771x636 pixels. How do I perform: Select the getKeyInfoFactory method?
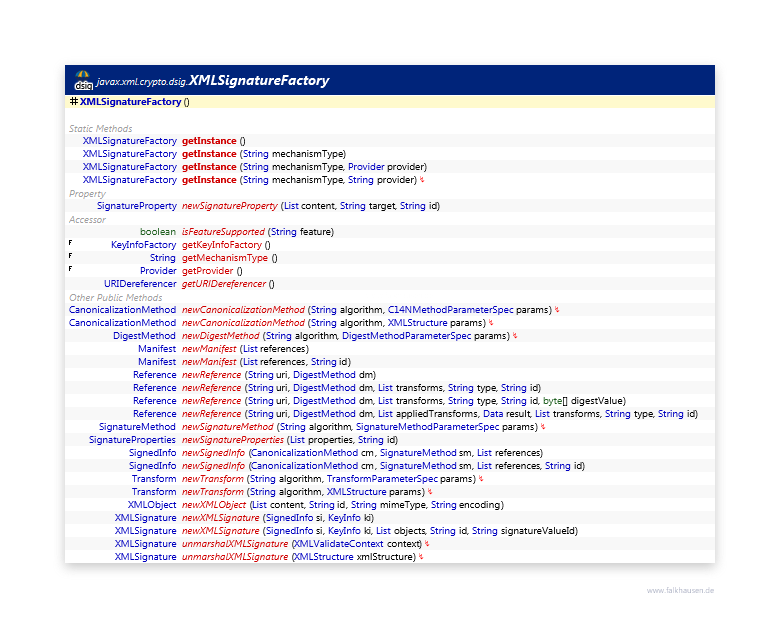tap(222, 245)
